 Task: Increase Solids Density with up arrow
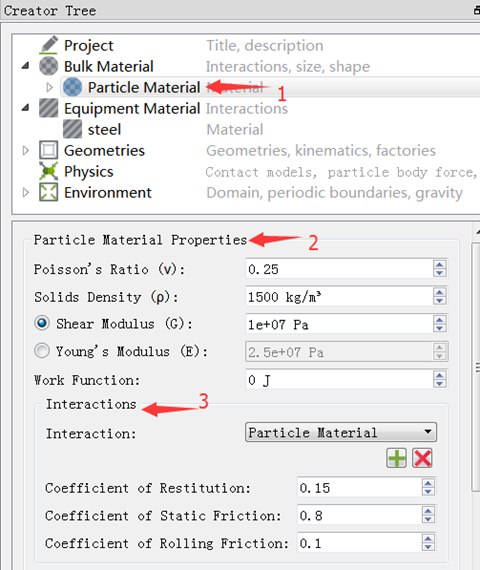click(x=440, y=292)
